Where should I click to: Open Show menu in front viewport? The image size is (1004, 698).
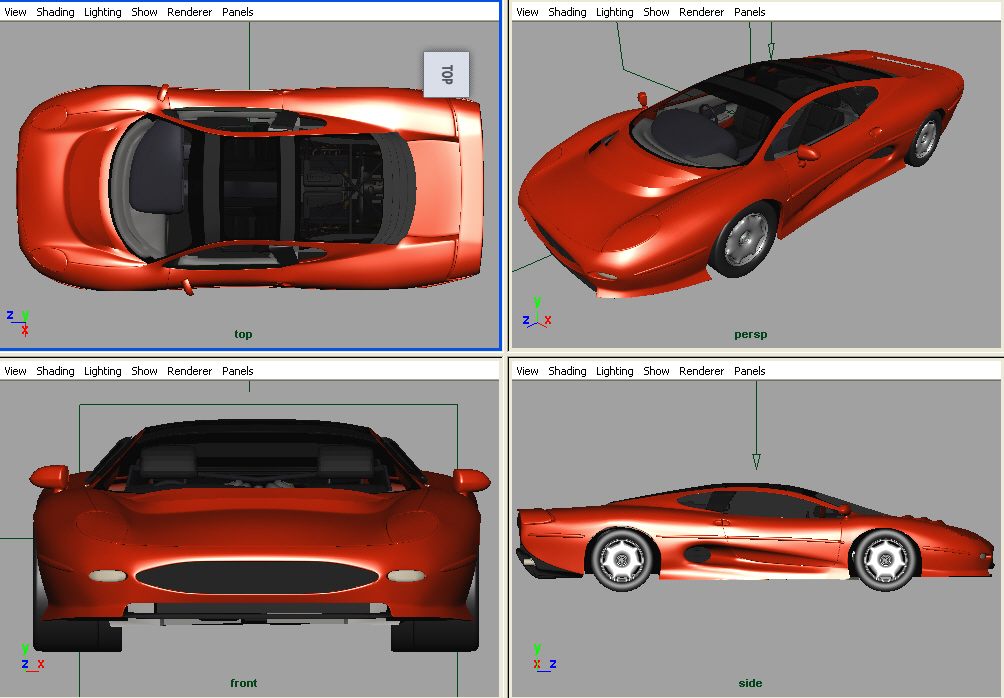pos(144,371)
